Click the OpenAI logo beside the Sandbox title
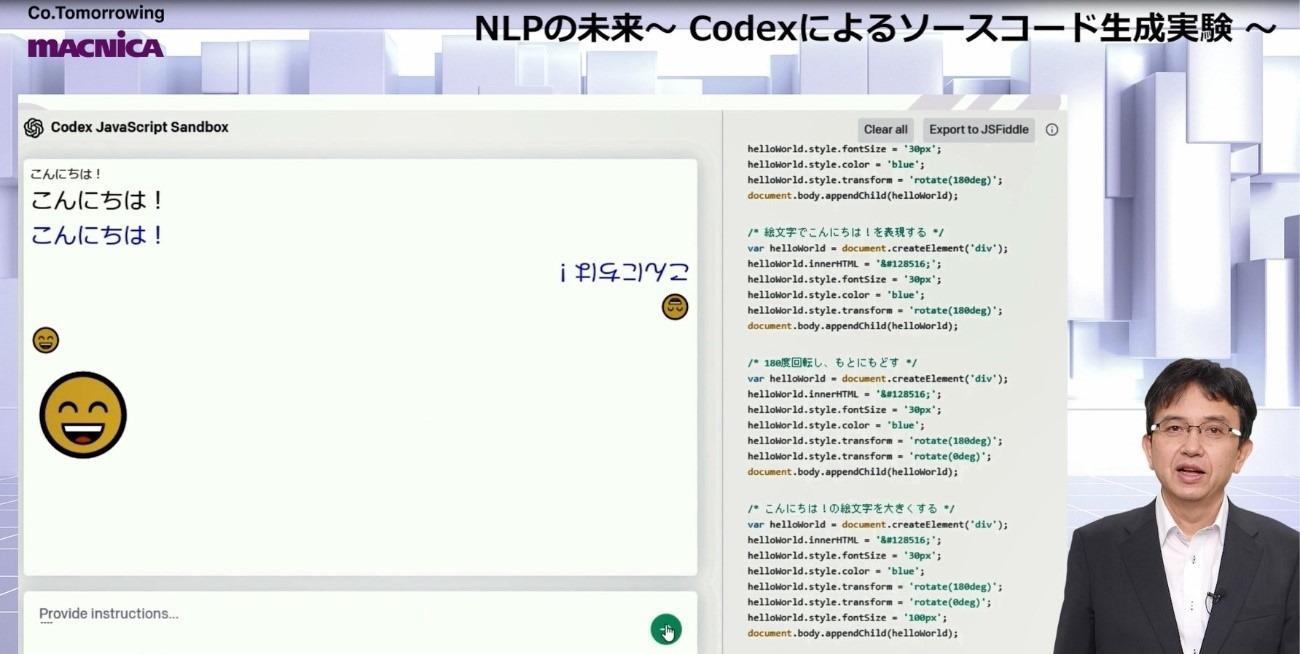Screen dimensions: 1300x654 (34, 128)
